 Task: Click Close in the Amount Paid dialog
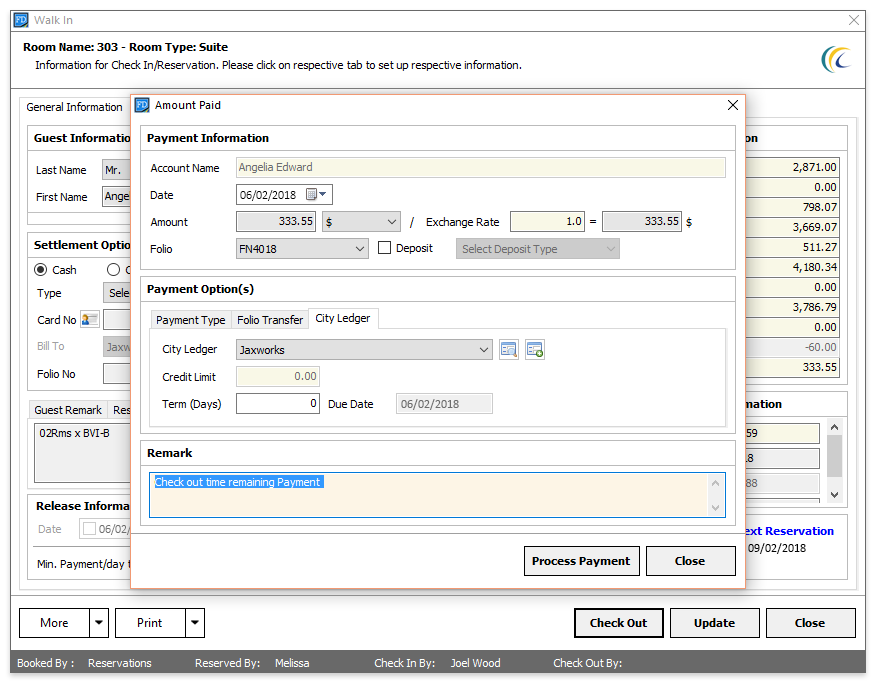coord(690,561)
